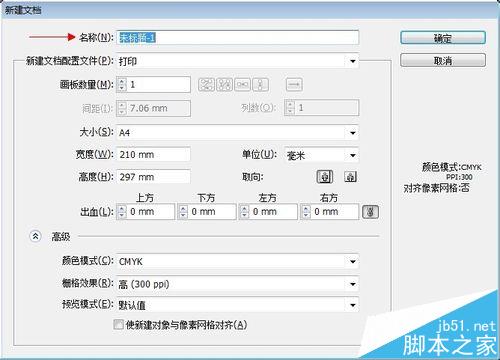Image resolution: width=500 pixels, height=360 pixels.
Task: Click 画板数量 stepper arrows
Action: pyautogui.click(x=122, y=85)
